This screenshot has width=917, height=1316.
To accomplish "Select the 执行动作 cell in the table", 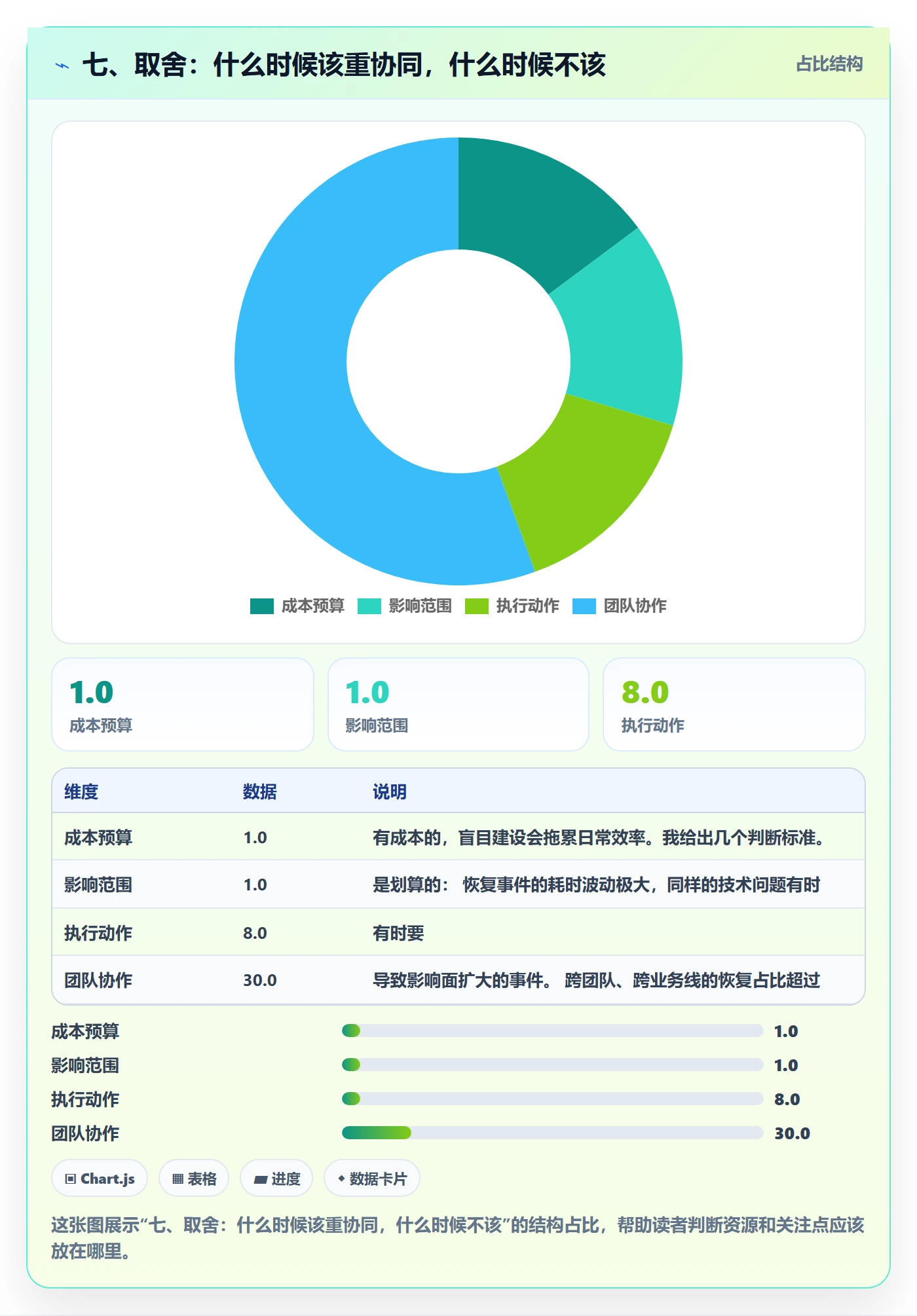I will coord(98,933).
